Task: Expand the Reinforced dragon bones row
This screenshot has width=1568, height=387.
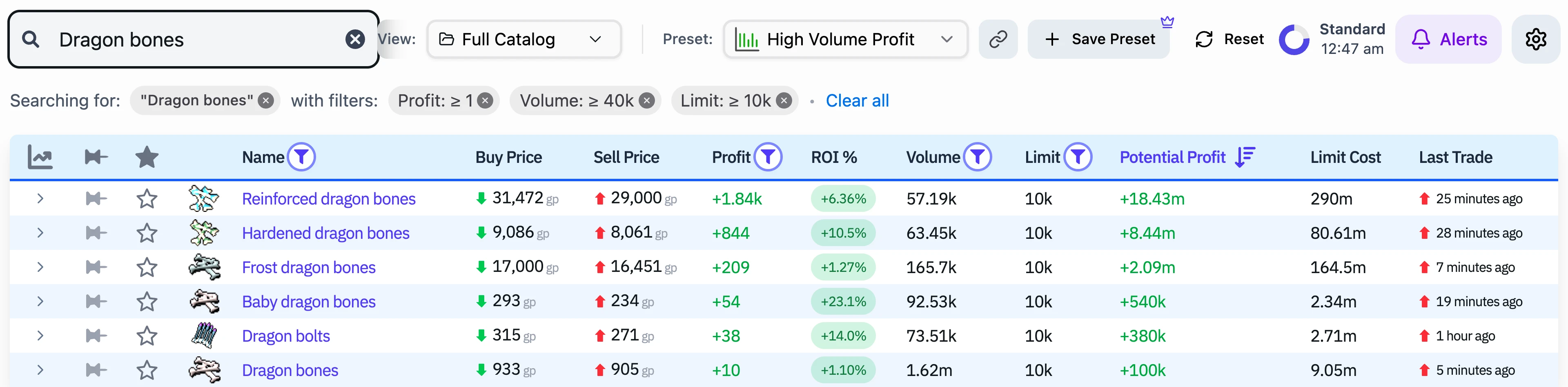Action: pos(40,199)
